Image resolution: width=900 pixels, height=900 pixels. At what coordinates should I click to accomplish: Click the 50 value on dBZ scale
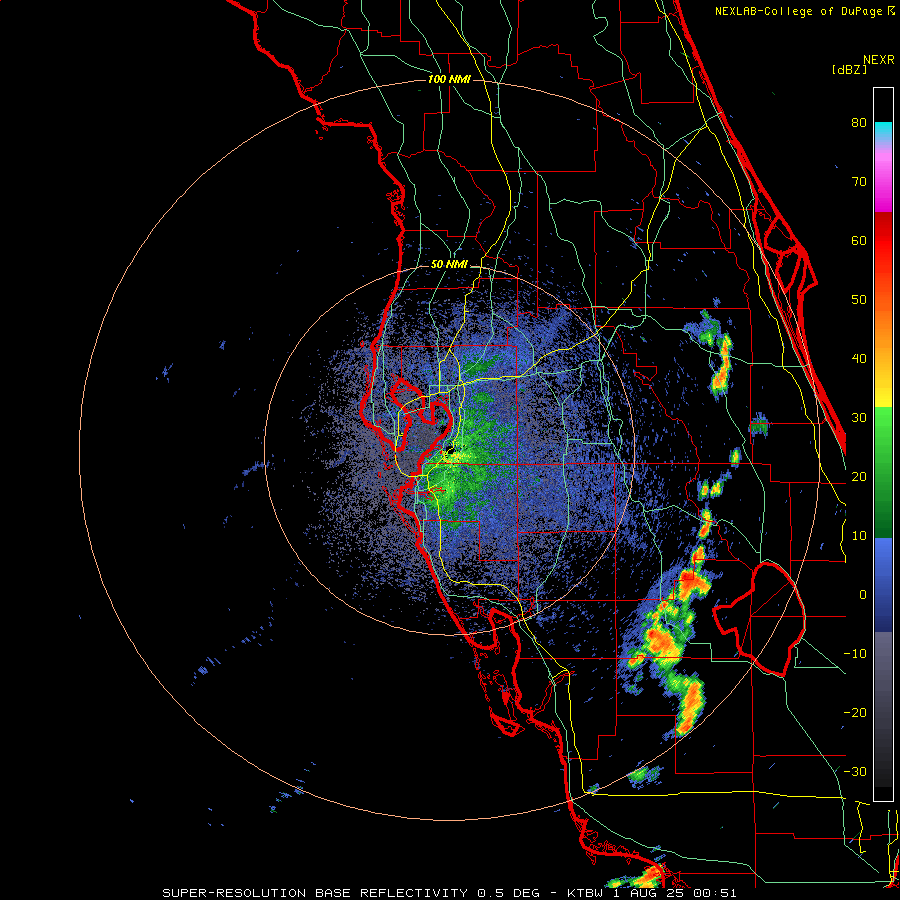pyautogui.click(x=859, y=300)
